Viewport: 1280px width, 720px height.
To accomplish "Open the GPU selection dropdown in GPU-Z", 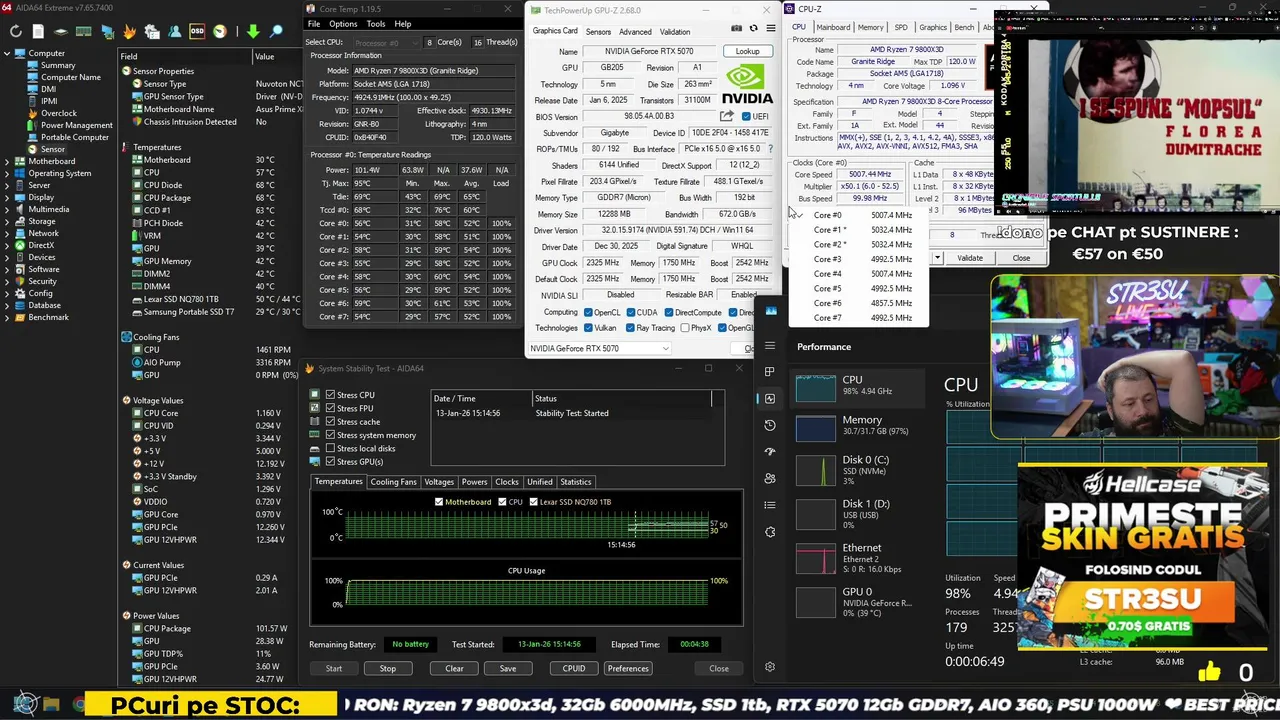I will [x=599, y=348].
